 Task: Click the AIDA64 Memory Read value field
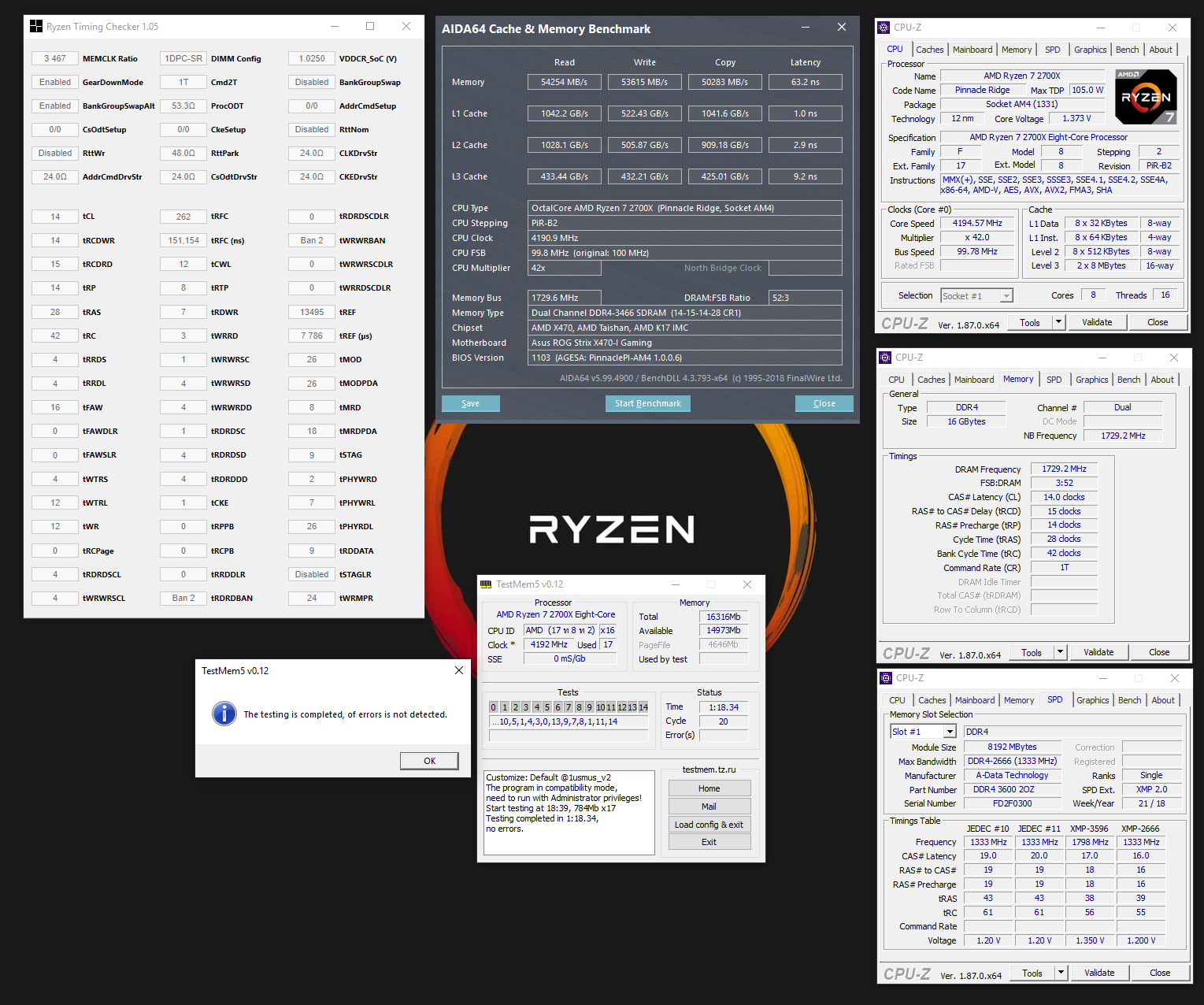(564, 82)
